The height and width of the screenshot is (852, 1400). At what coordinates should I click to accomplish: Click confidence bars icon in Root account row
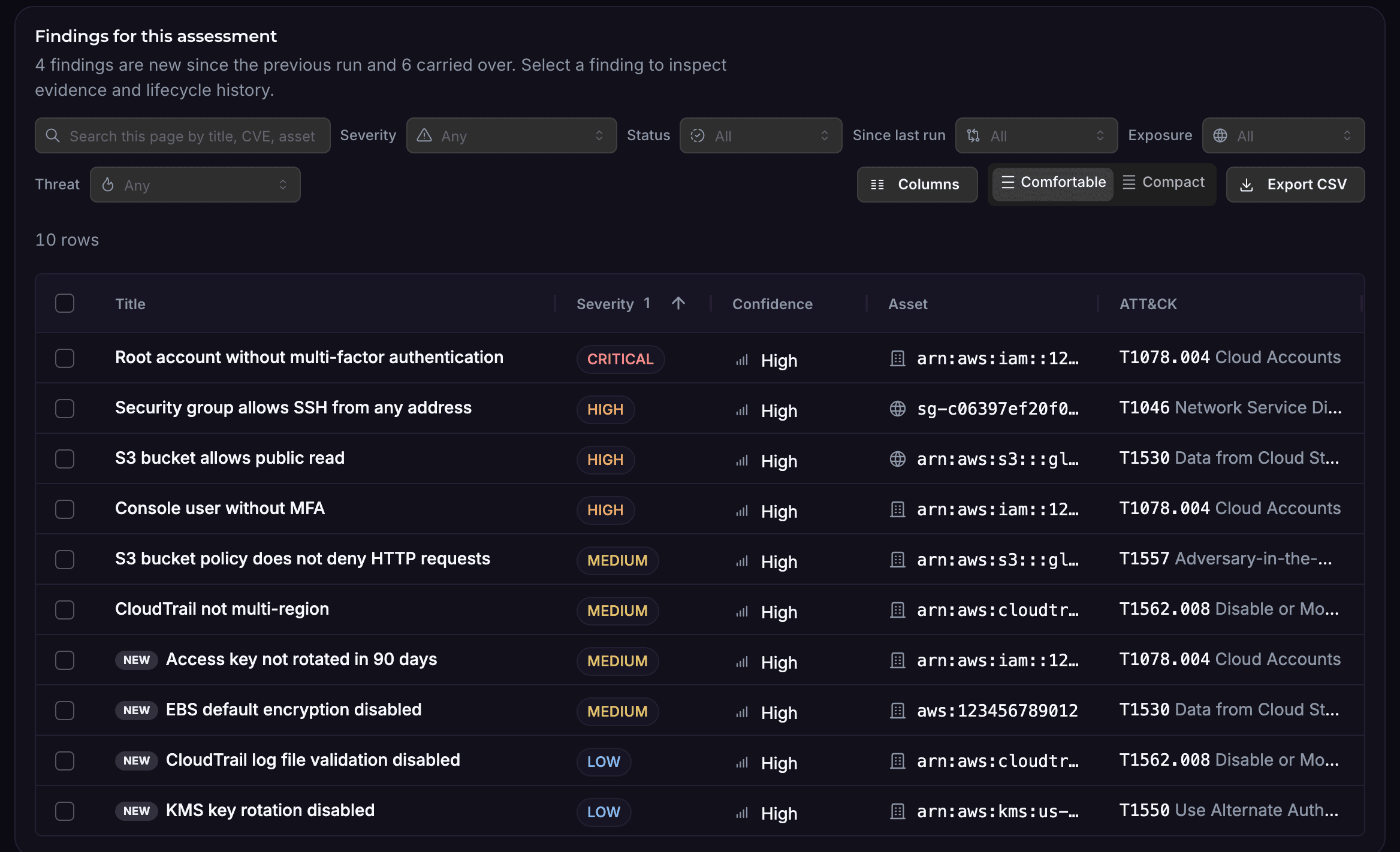[x=742, y=360]
